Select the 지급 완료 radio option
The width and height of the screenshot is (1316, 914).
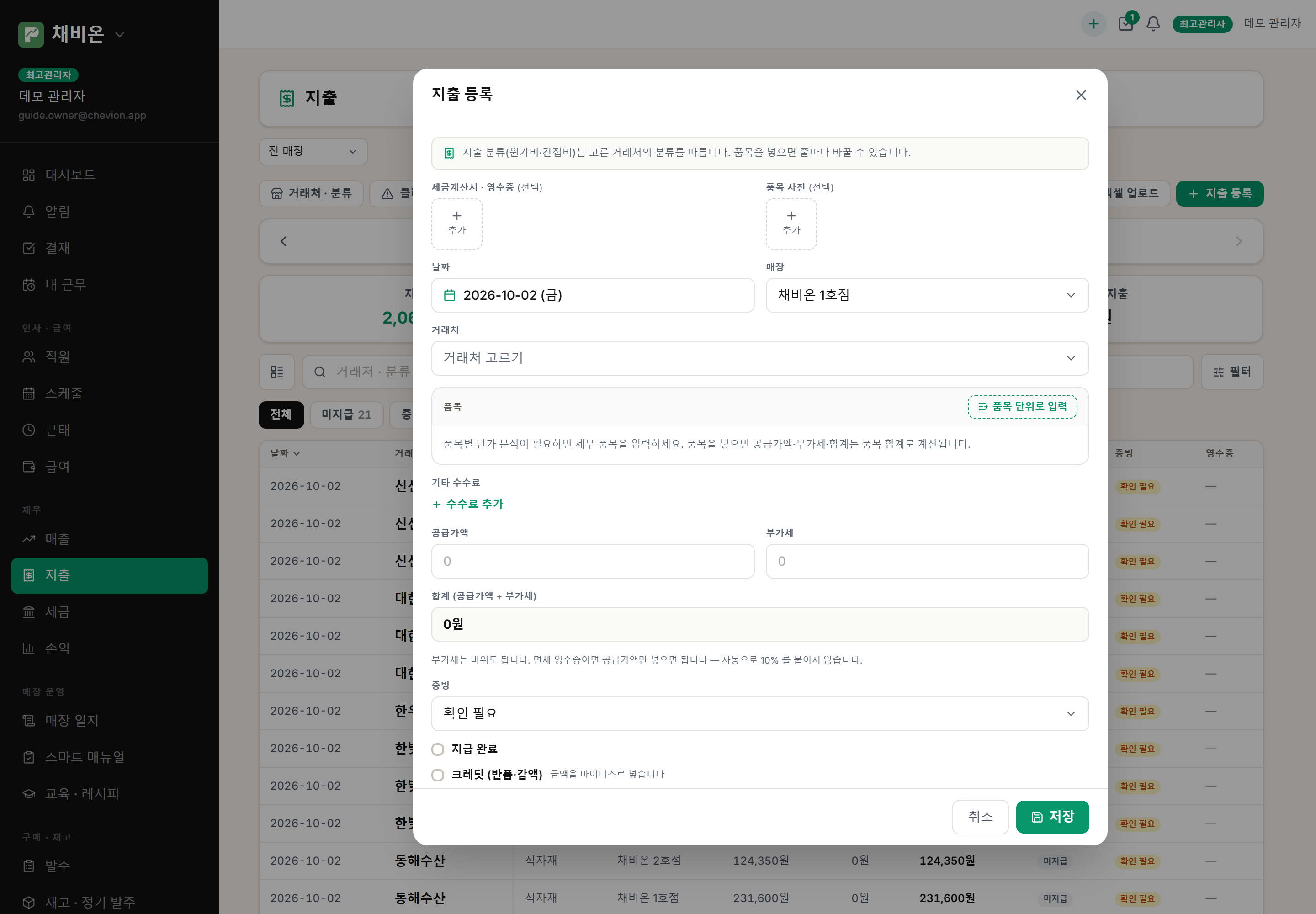point(437,749)
